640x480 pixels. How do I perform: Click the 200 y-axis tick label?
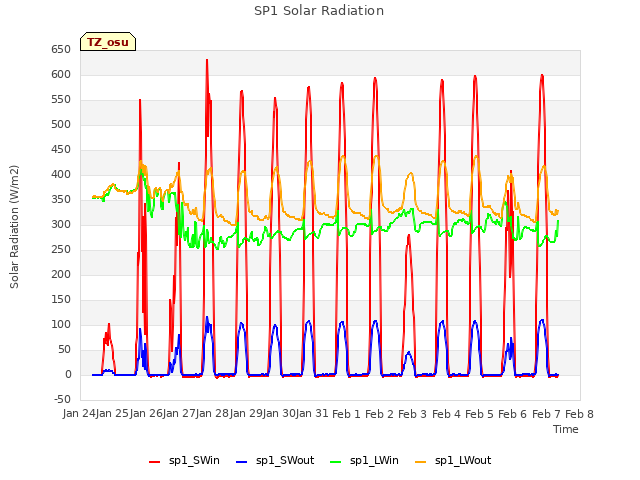pos(61,275)
